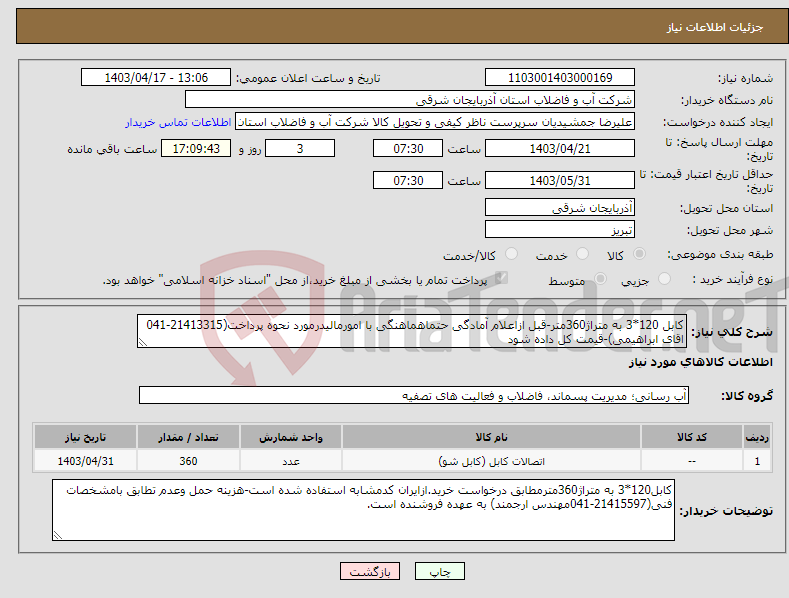Click the response deadline time 07:30 field
Screen dimensions: 789x598
[x=408, y=148]
